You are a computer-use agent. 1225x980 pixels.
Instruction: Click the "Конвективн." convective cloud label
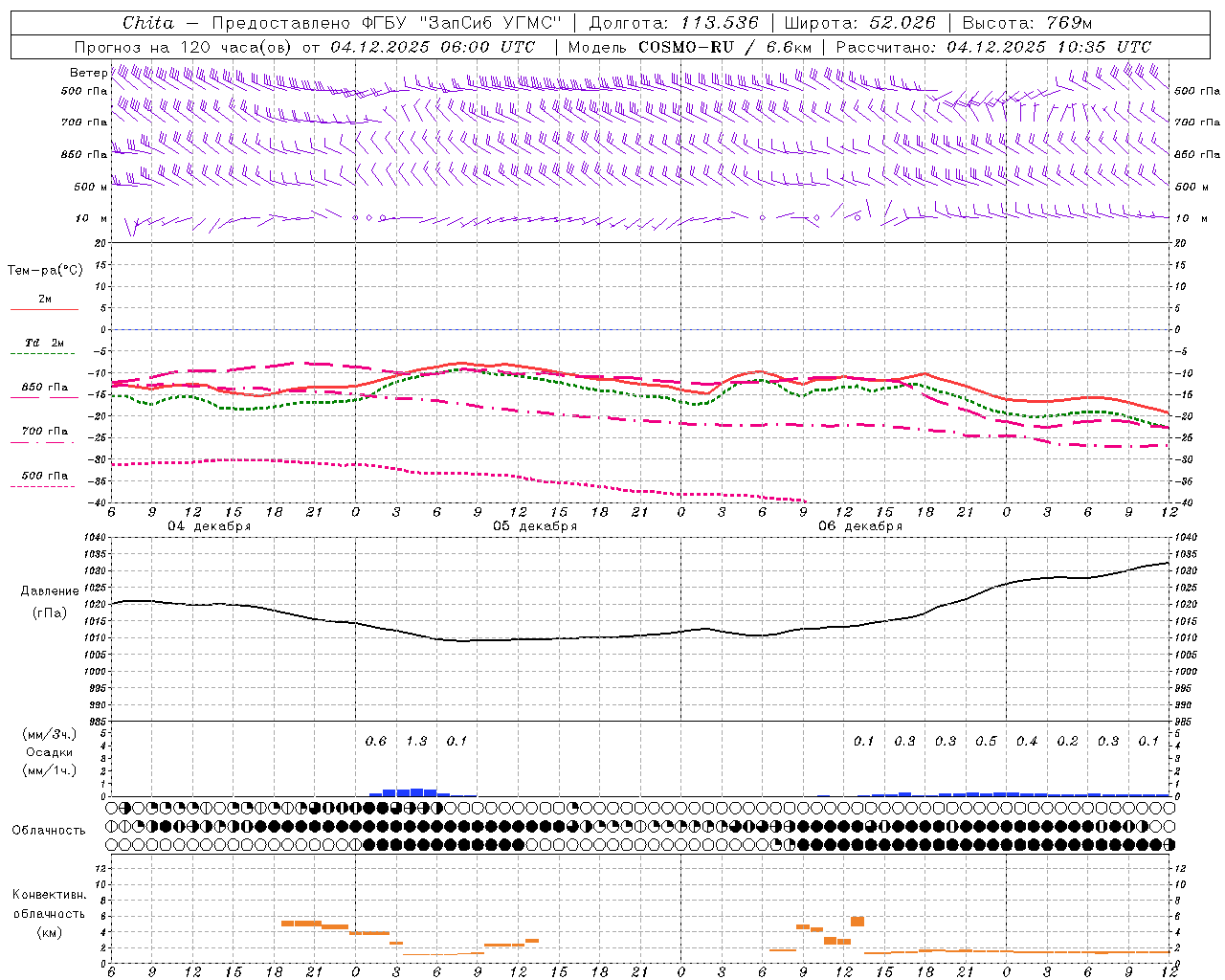pos(49,895)
